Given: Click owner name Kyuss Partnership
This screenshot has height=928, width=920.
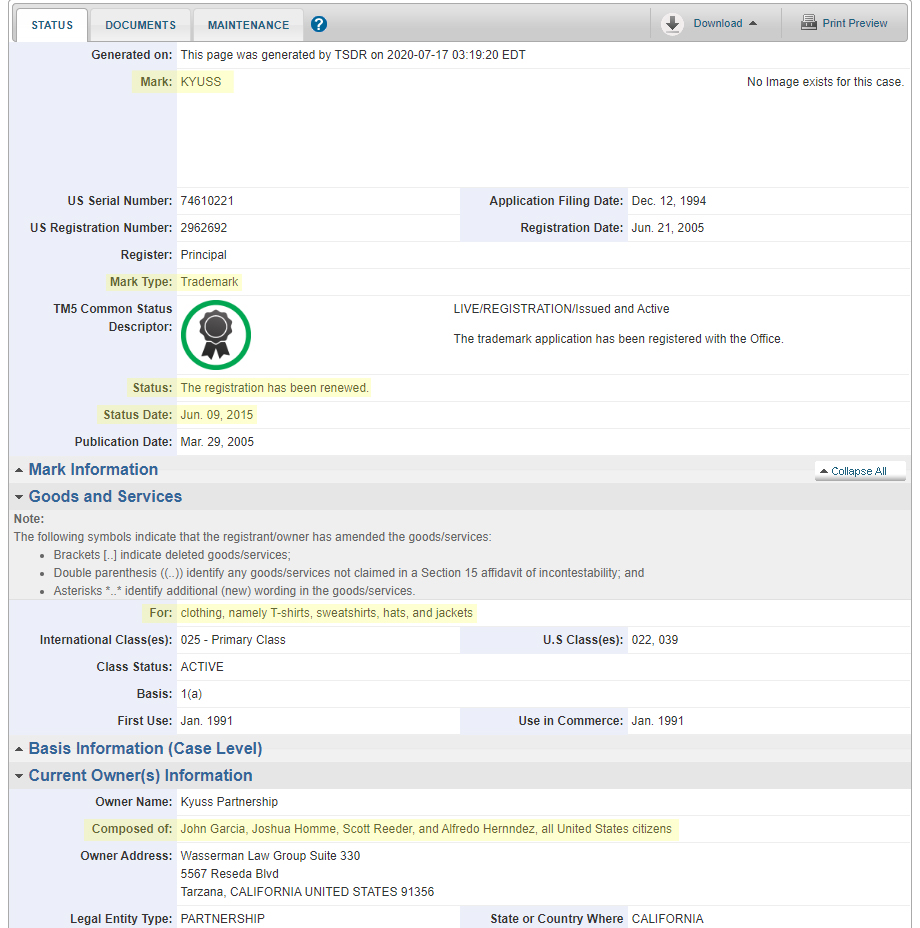Looking at the screenshot, I should pos(229,802).
